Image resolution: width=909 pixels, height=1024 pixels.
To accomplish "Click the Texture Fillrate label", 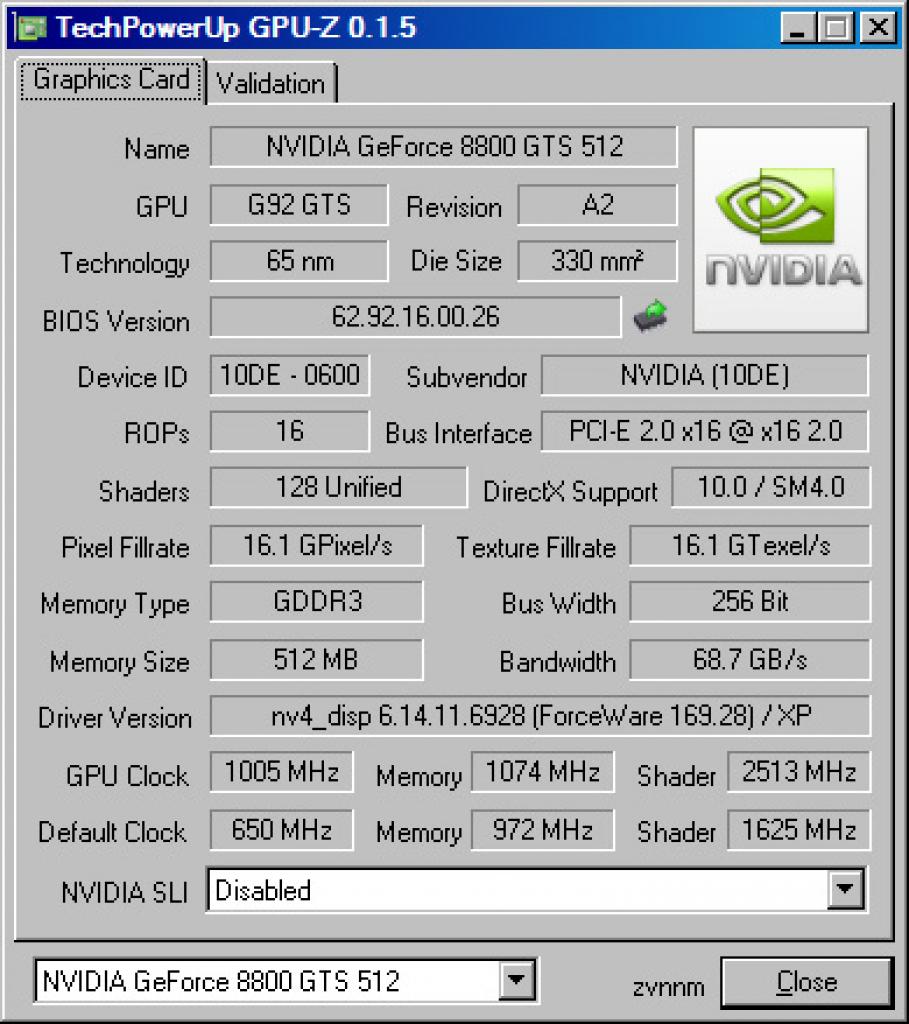I will point(535,547).
